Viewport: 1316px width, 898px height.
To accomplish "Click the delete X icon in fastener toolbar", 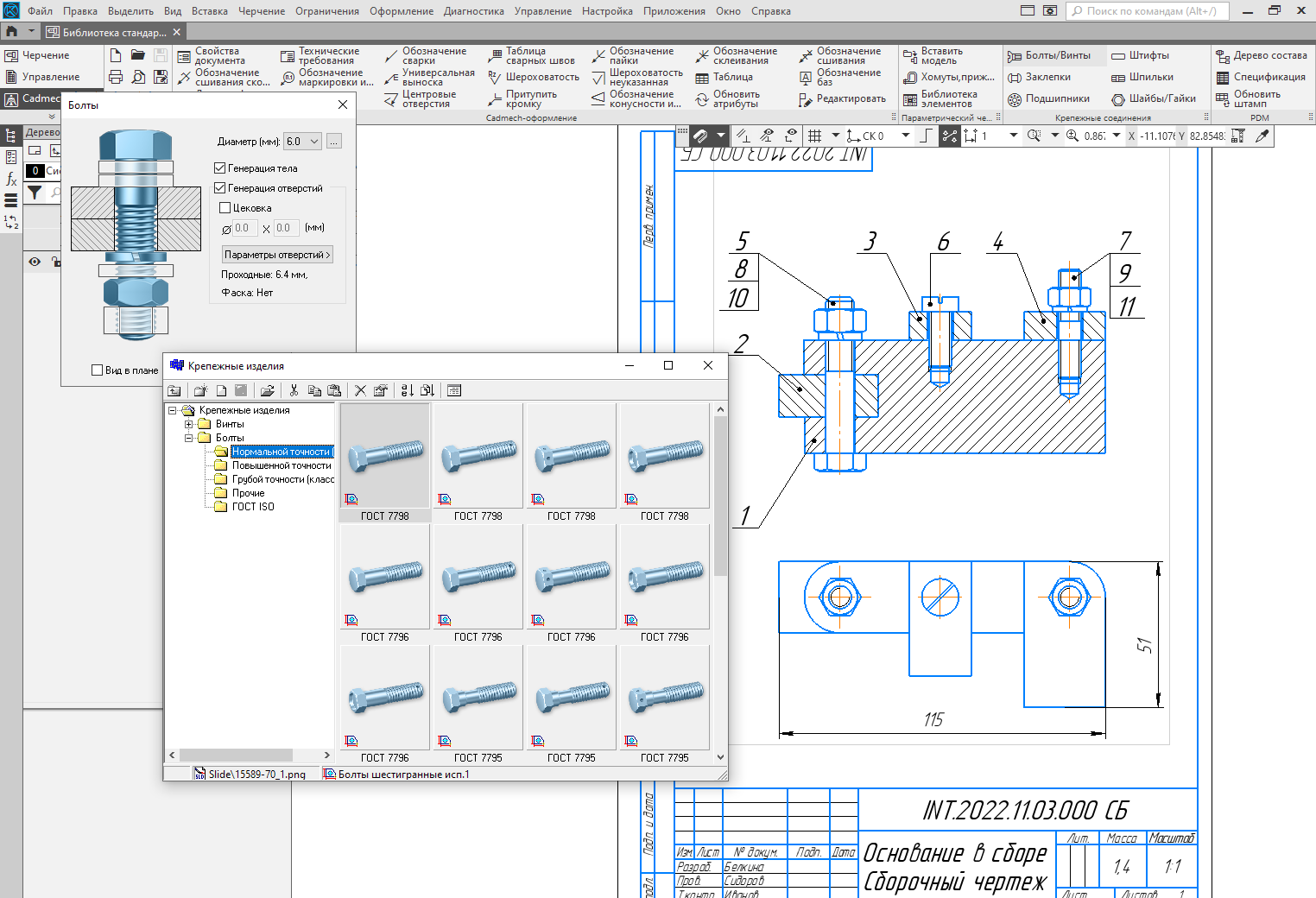I will (x=360, y=390).
